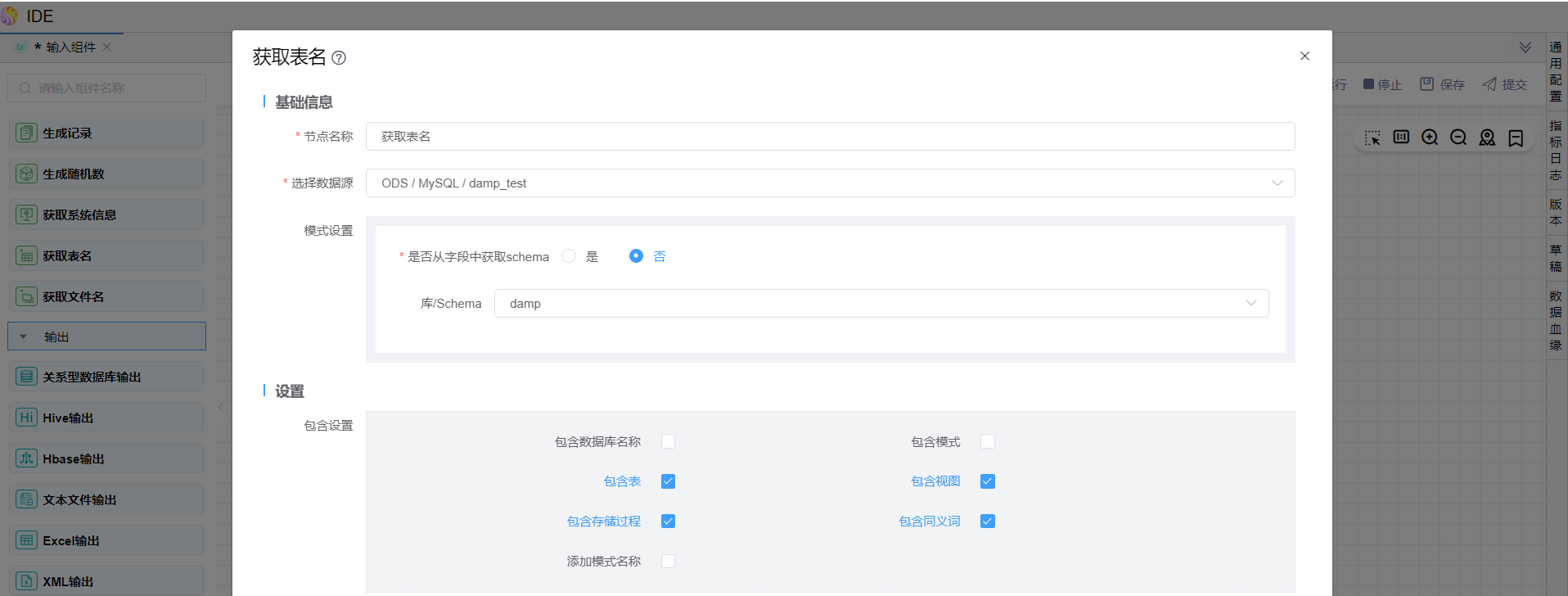The image size is (1568, 596).
Task: Open the 通用配置 side tab
Action: 1555,71
